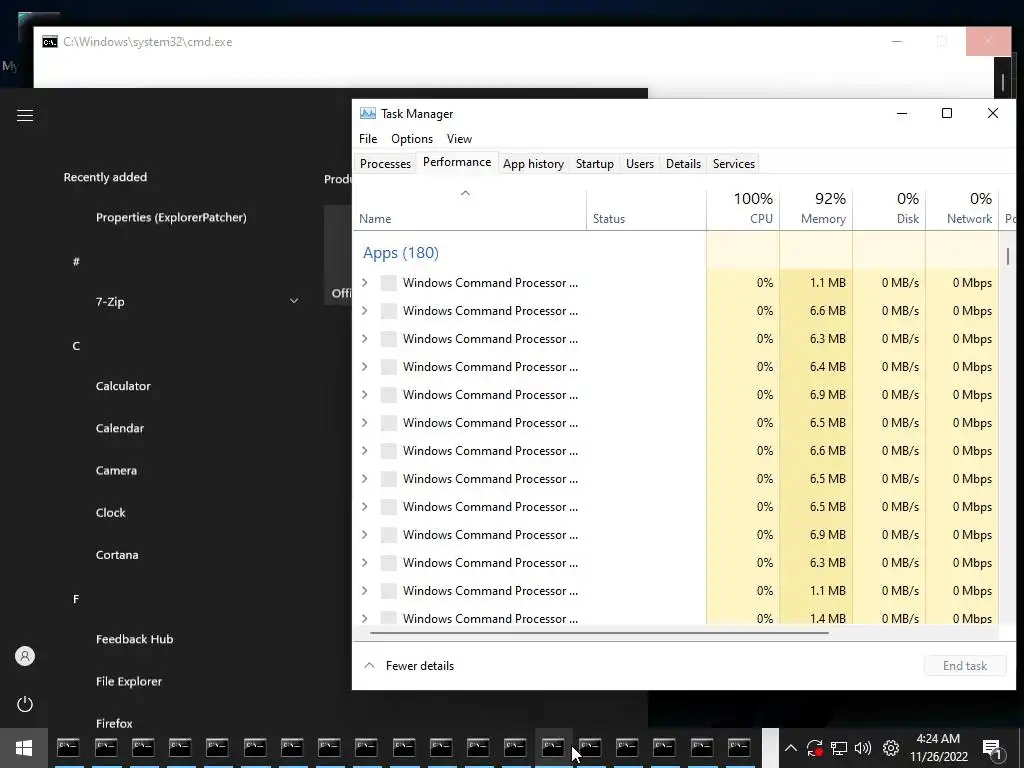
Task: Open Camera from Start menu
Action: click(116, 470)
